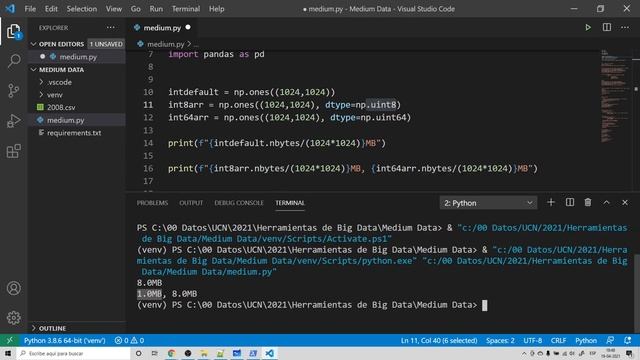Viewport: 640px width, 360px height.
Task: Open the Search view in activity bar
Action: click(x=13, y=61)
